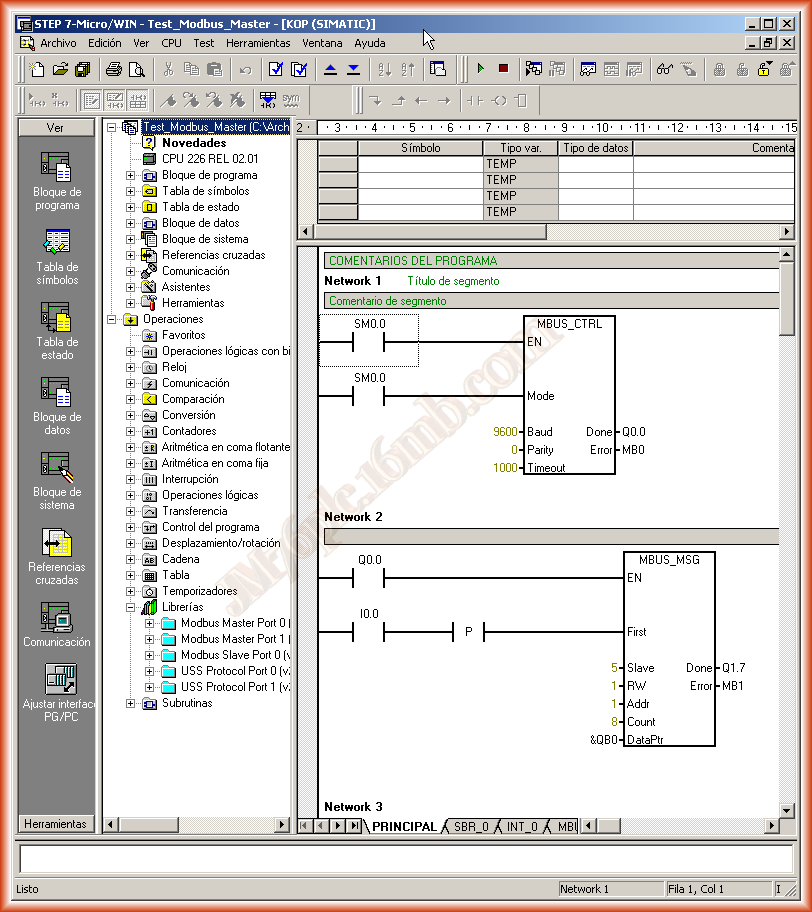The height and width of the screenshot is (912, 812).
Task: Switch to the SBR_0 tab
Action: [470, 827]
